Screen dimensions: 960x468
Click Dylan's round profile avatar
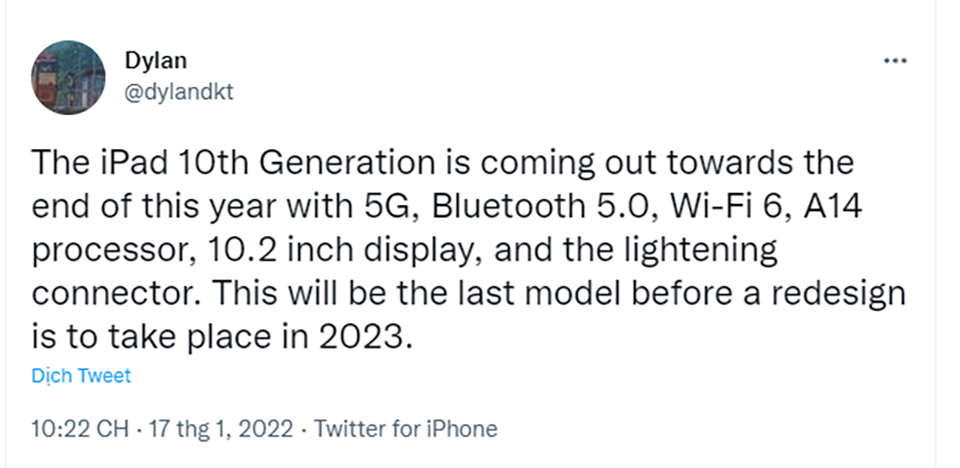(x=68, y=78)
